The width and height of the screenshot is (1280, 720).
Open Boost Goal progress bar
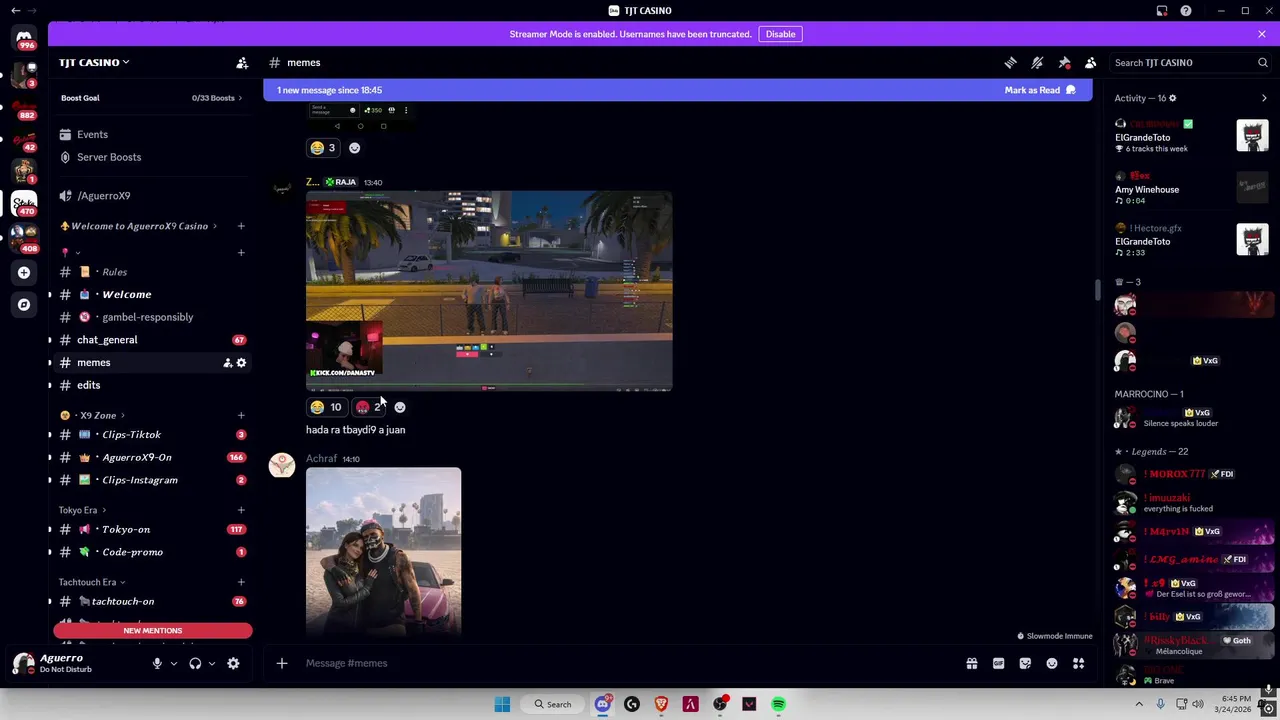coord(151,98)
